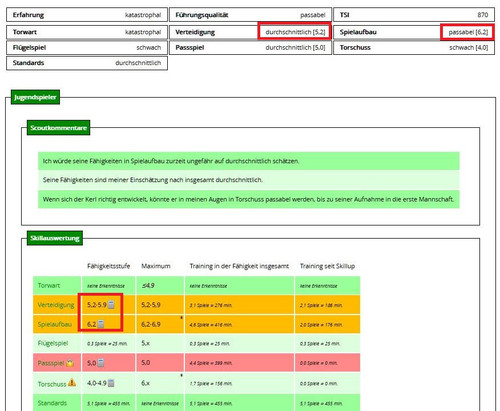The height and width of the screenshot is (411, 500).
Task: Click the Torschuss maximum '6.x' cell
Action: point(160,383)
